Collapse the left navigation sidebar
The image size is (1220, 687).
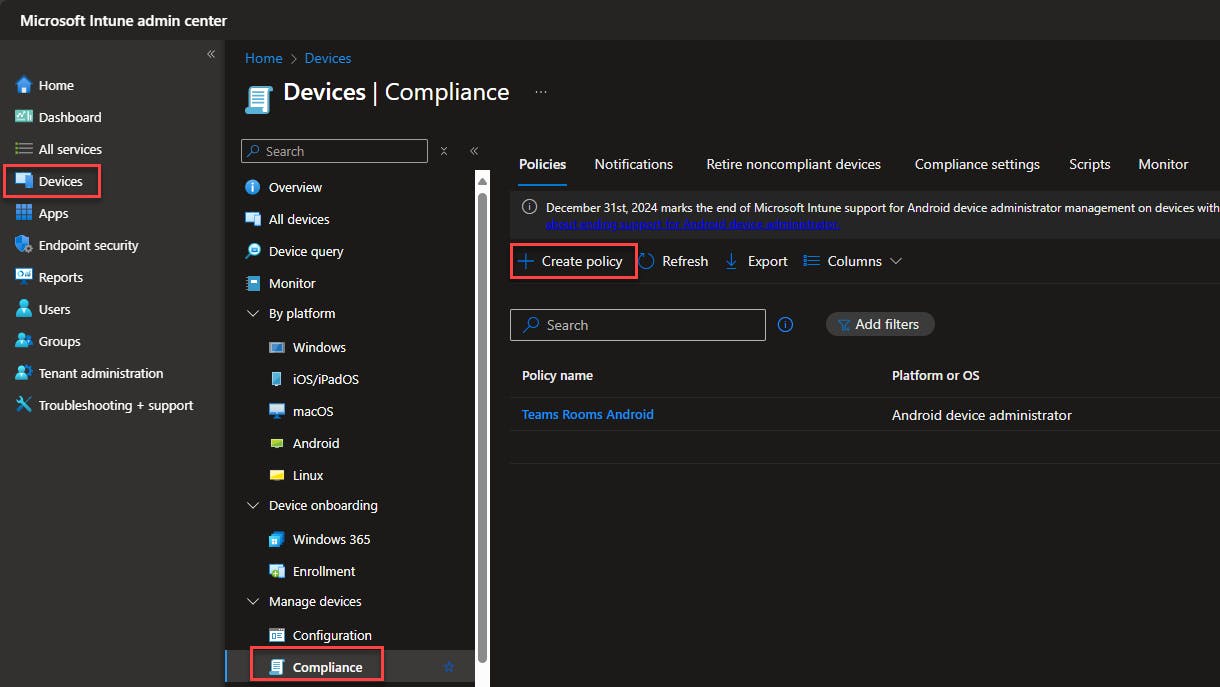click(211, 54)
